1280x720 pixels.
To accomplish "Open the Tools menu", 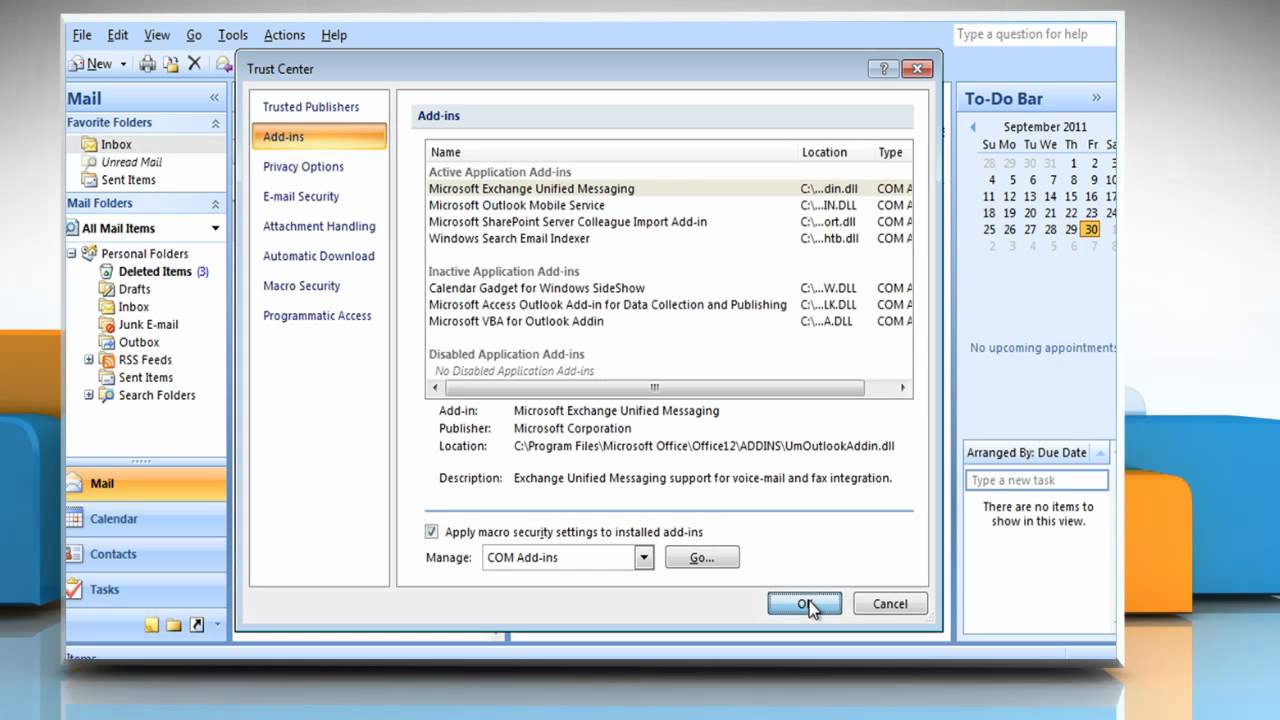I will point(233,35).
